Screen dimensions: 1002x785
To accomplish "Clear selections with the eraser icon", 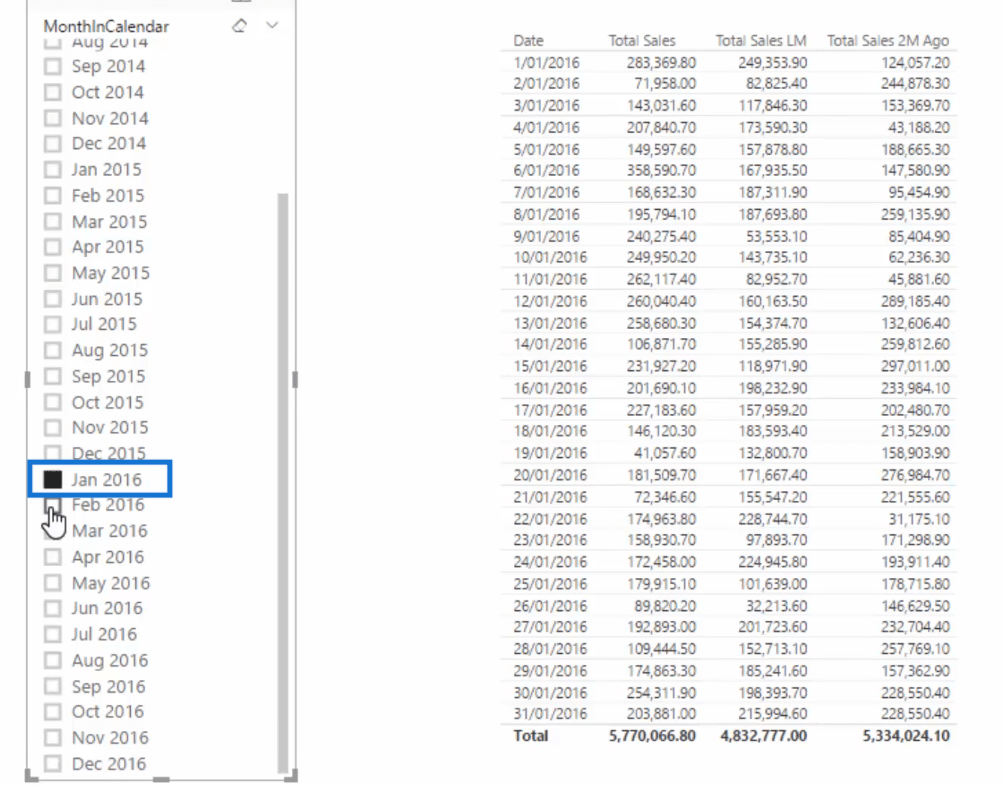I will pos(240,26).
